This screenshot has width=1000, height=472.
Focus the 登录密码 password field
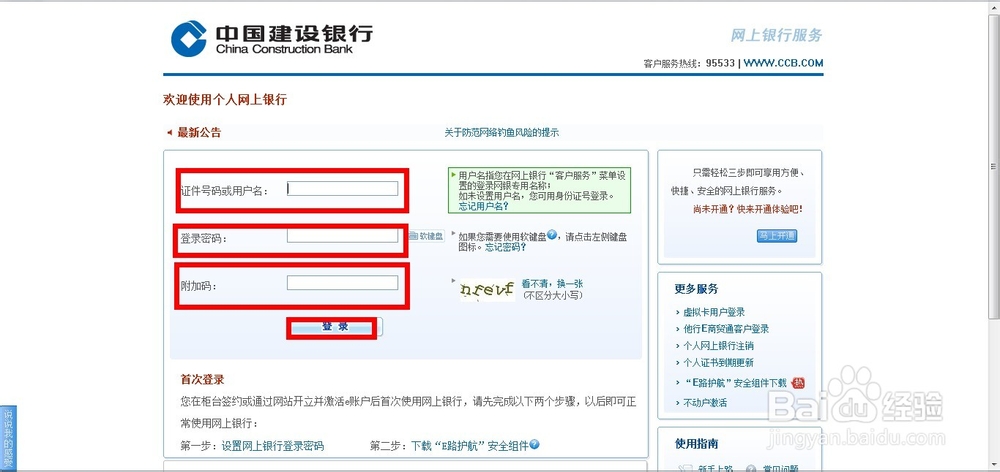pyautogui.click(x=342, y=236)
